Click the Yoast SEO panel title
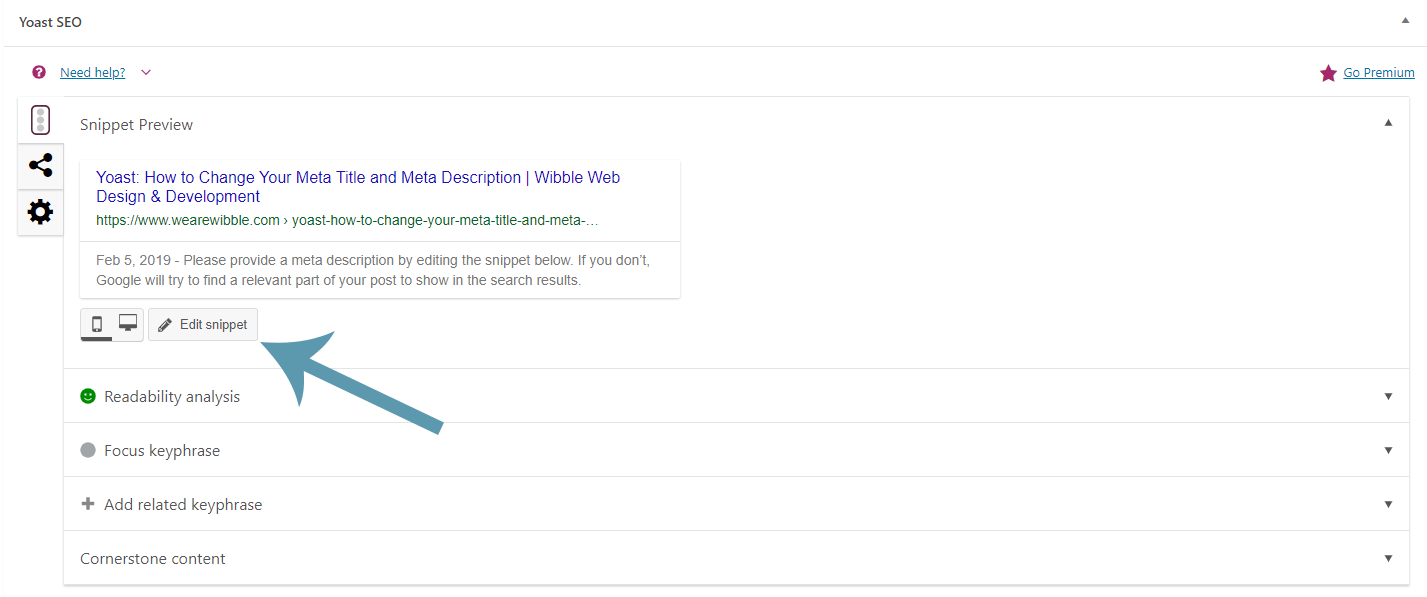Screen dimensions: 1427x597 coord(50,21)
